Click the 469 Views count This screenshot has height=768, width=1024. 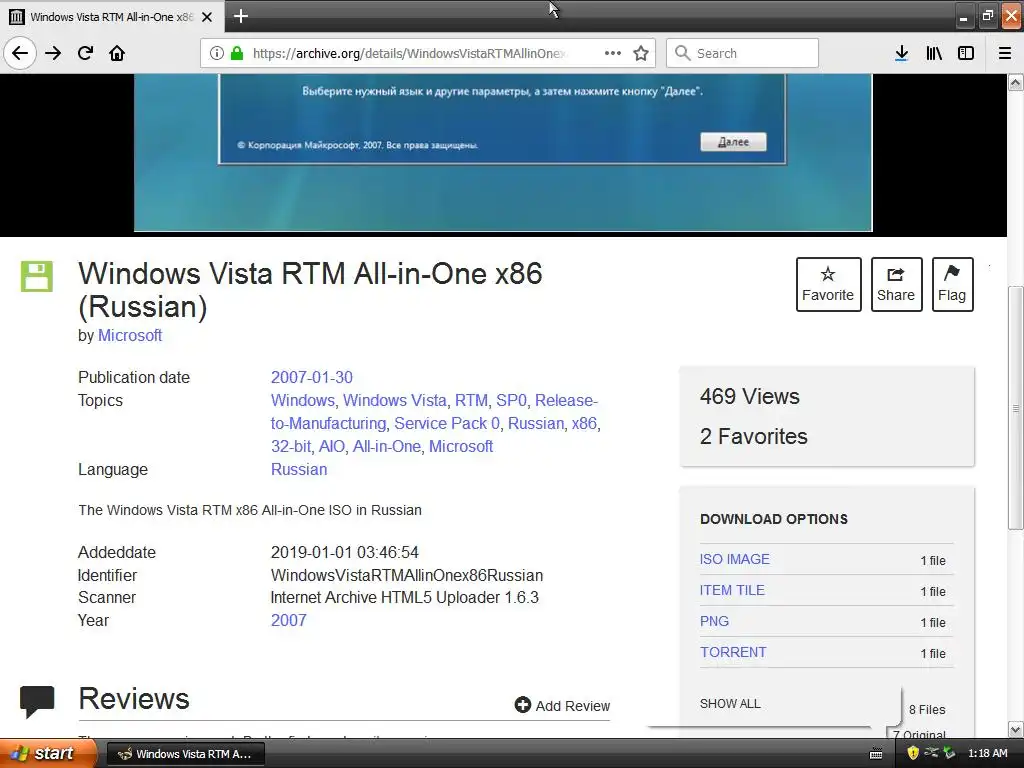click(x=750, y=396)
